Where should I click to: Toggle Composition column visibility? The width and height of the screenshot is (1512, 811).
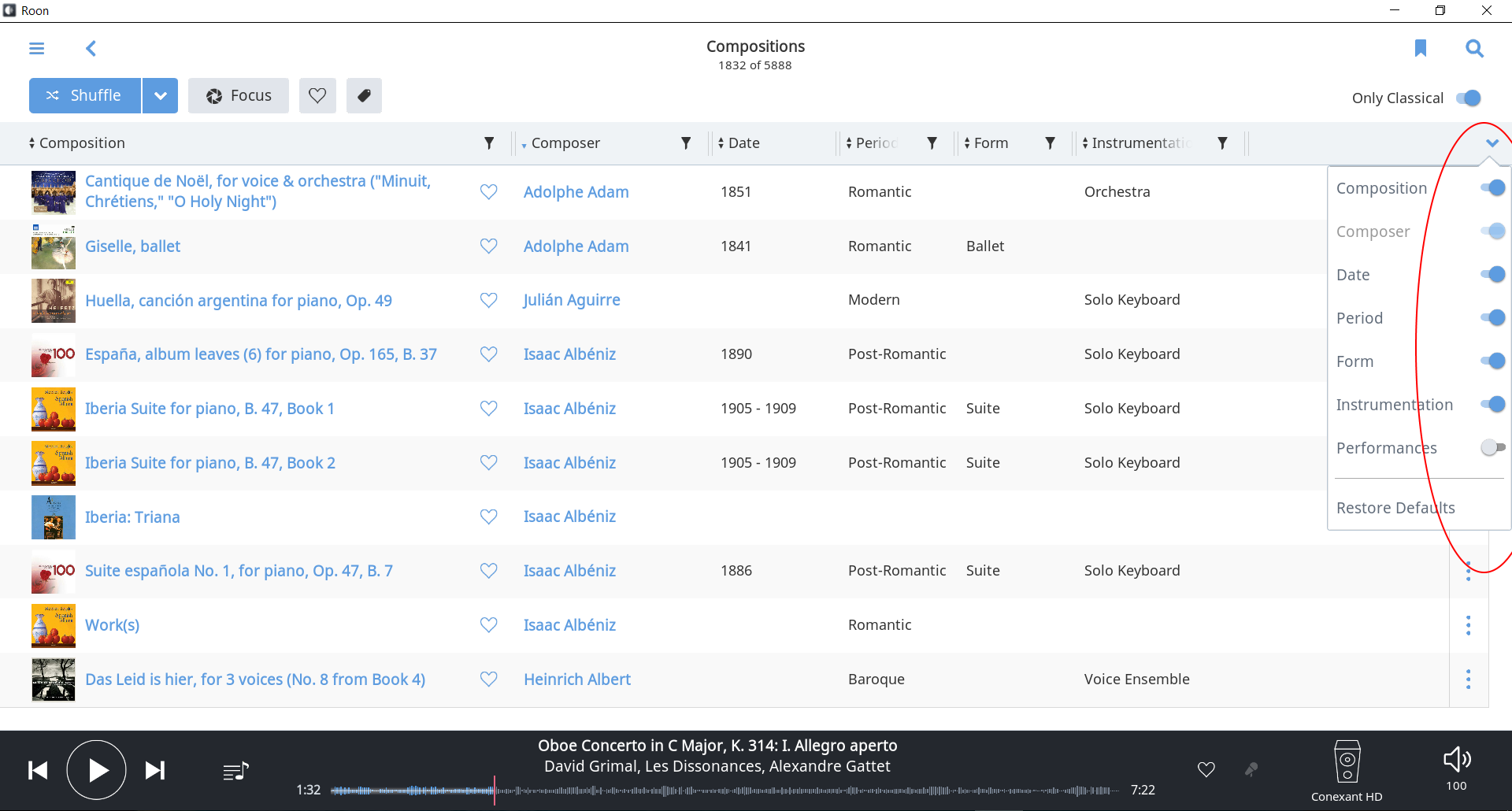(1493, 187)
